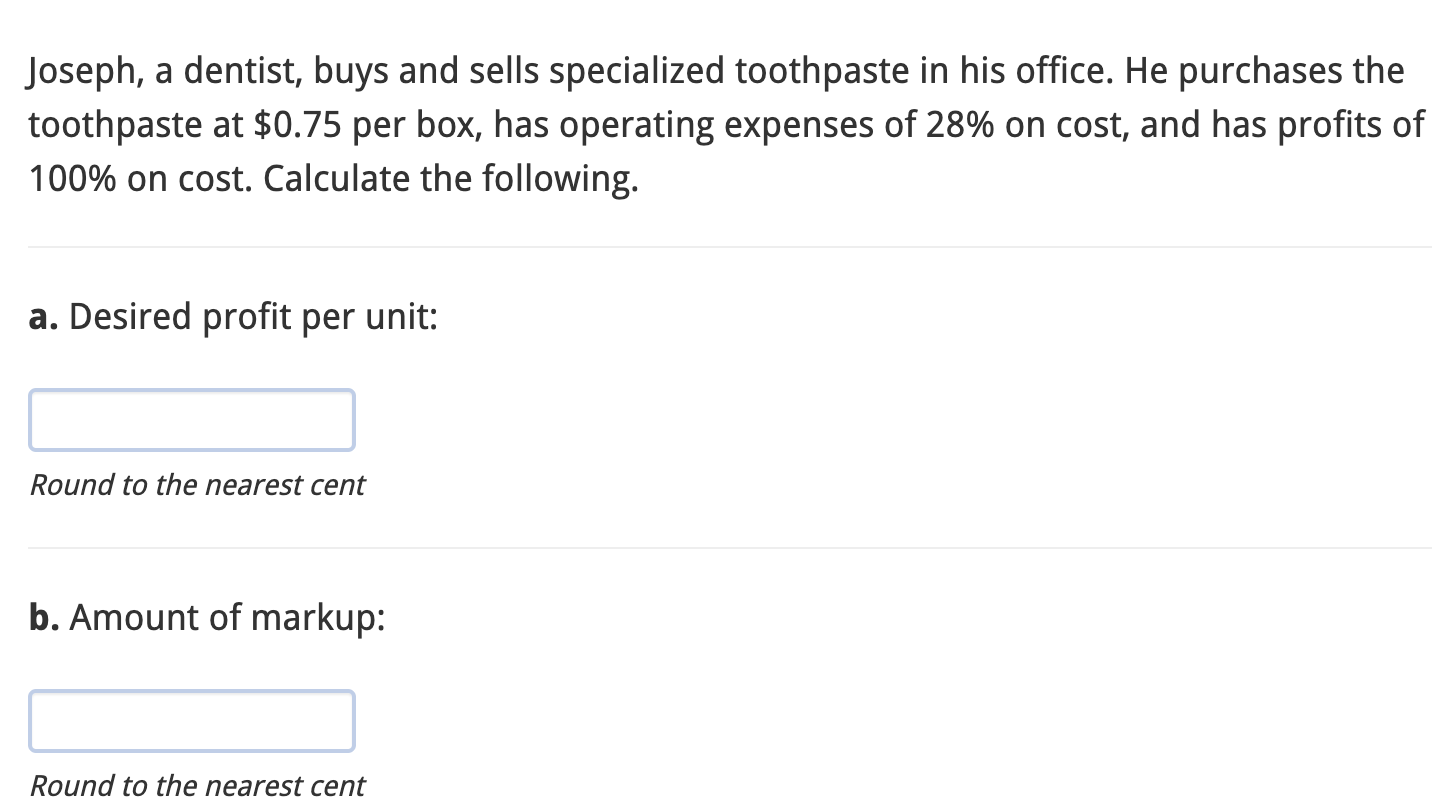Select the problem statement paragraph about Joseph

point(700,124)
